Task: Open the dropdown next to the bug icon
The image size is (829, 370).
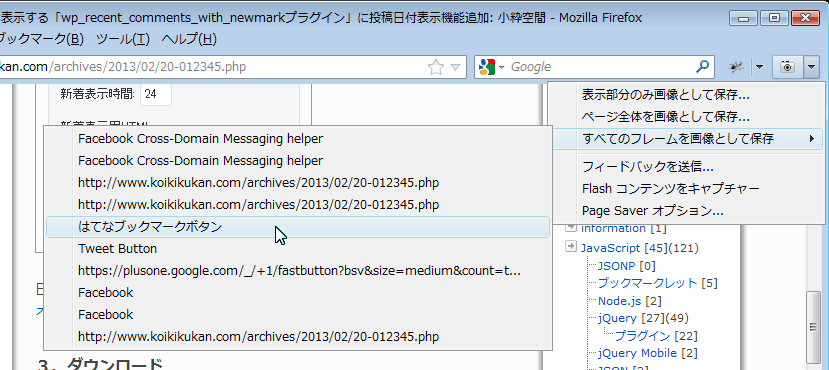Action: [760, 67]
